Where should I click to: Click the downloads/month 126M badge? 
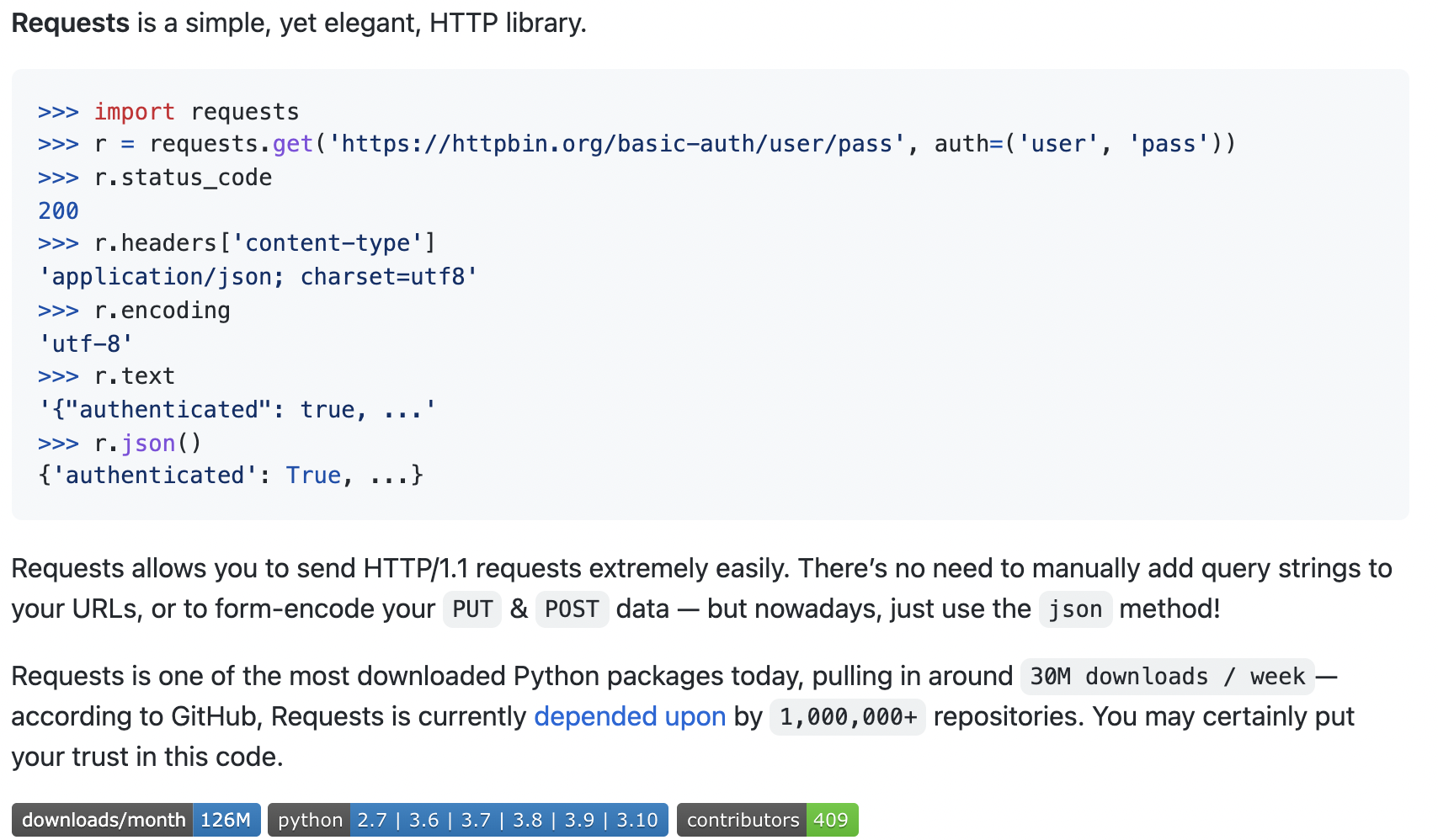click(x=136, y=820)
